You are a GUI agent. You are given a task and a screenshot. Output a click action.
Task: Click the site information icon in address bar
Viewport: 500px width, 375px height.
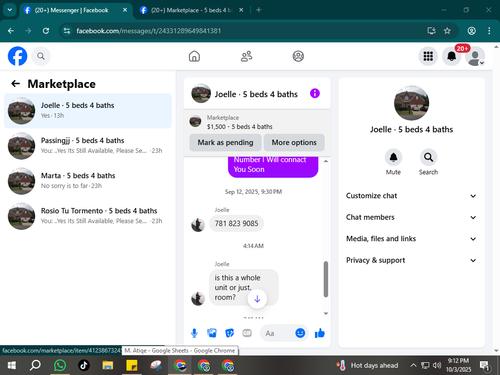[67, 31]
